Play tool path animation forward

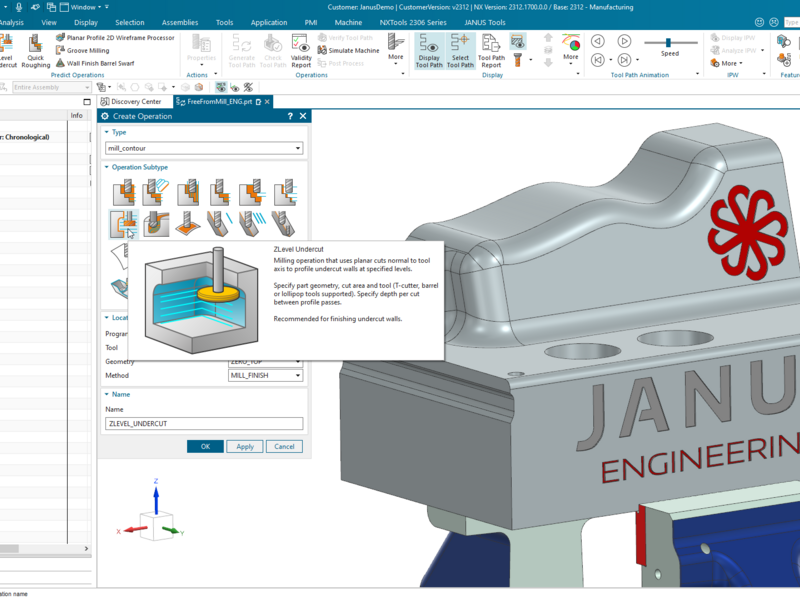tap(624, 41)
